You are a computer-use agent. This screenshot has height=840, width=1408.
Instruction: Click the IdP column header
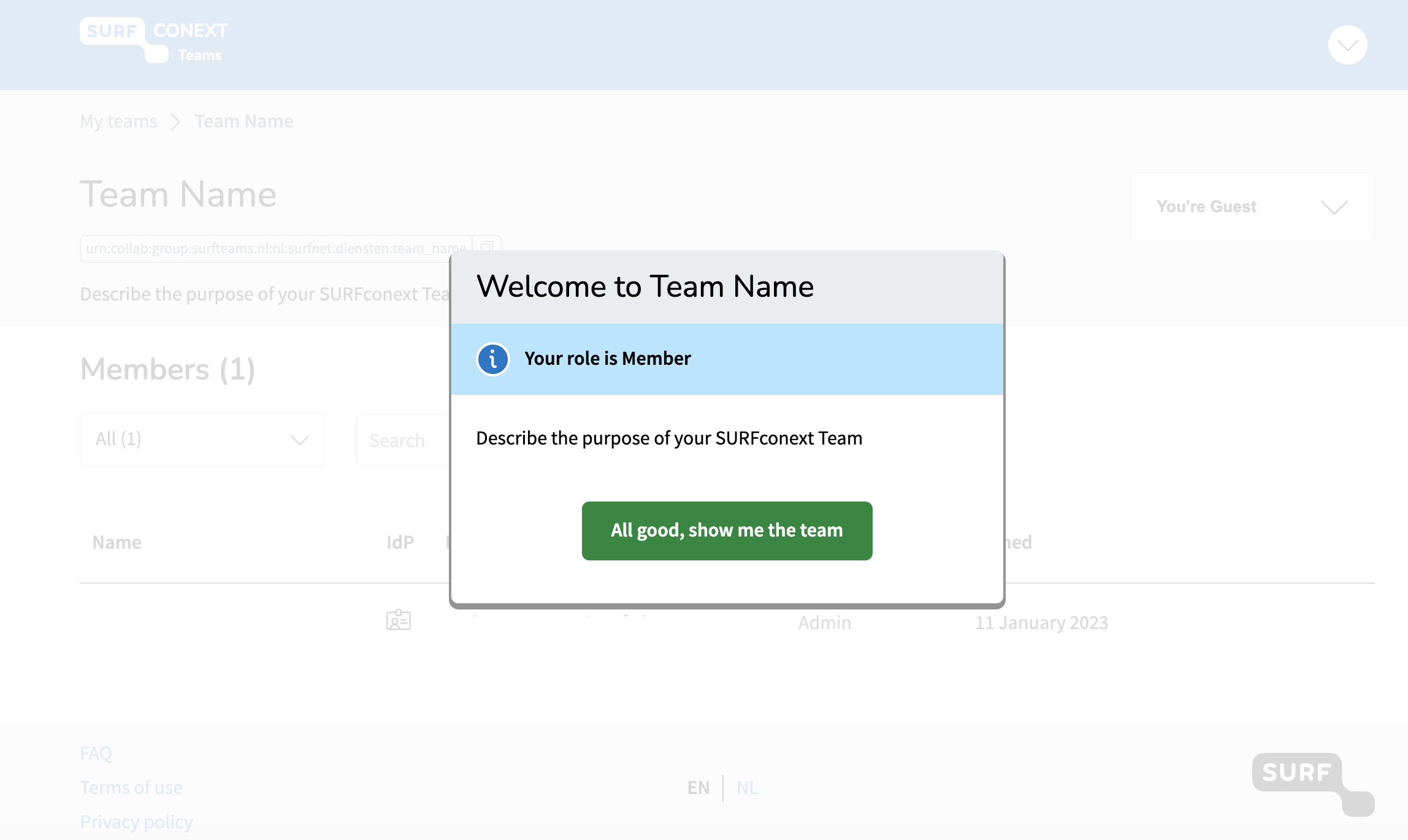pos(400,542)
